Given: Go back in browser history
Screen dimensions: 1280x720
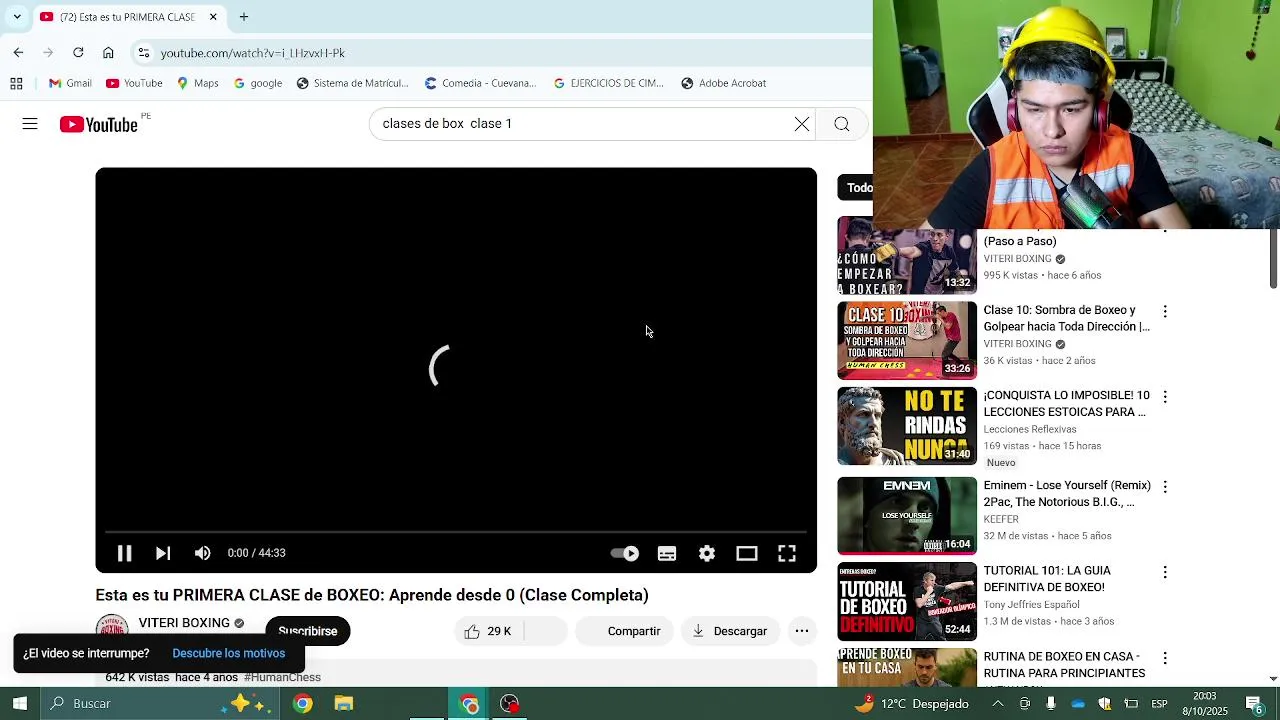Looking at the screenshot, I should 18,53.
